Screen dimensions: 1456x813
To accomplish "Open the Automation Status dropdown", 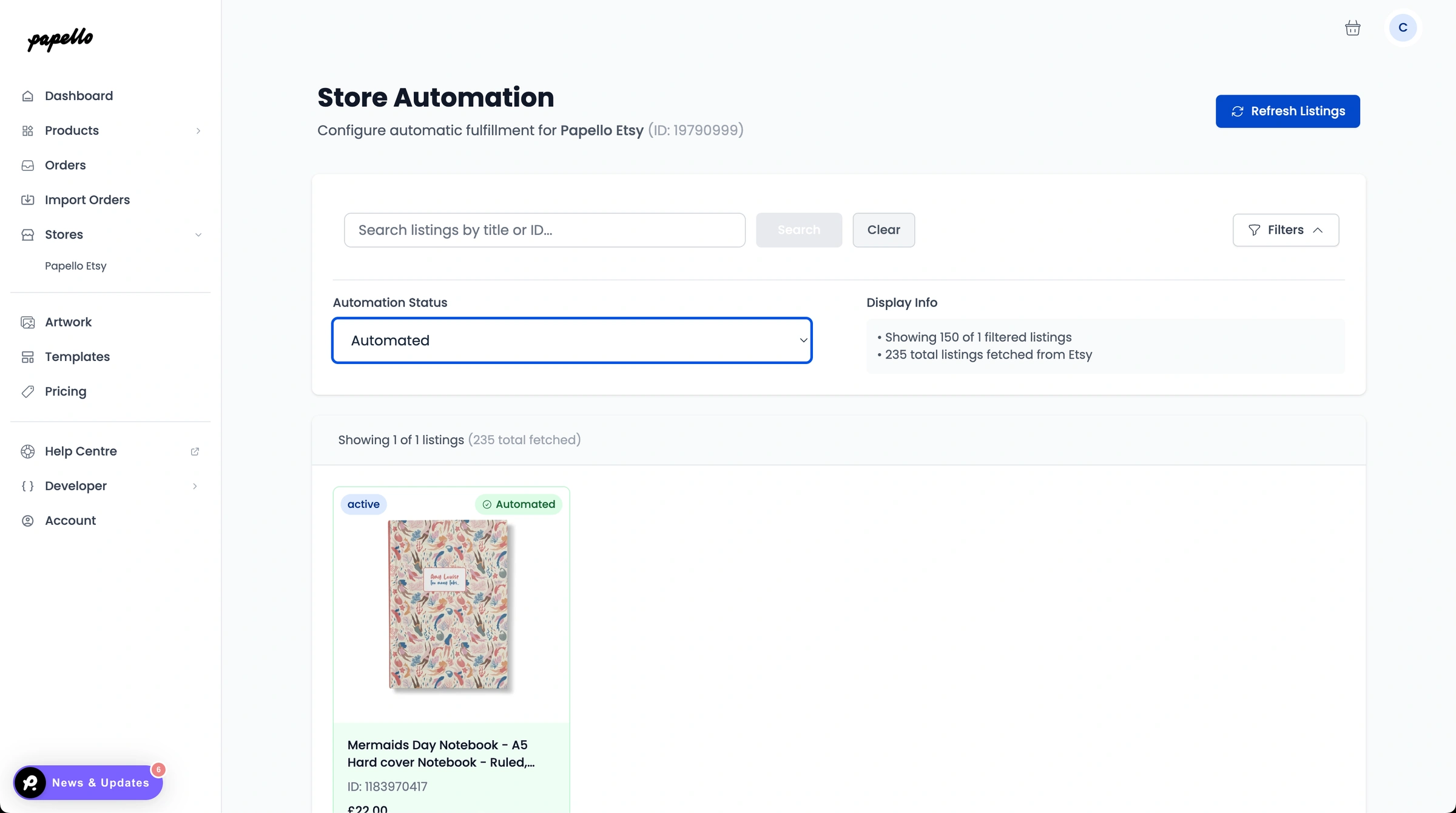I will 571,340.
